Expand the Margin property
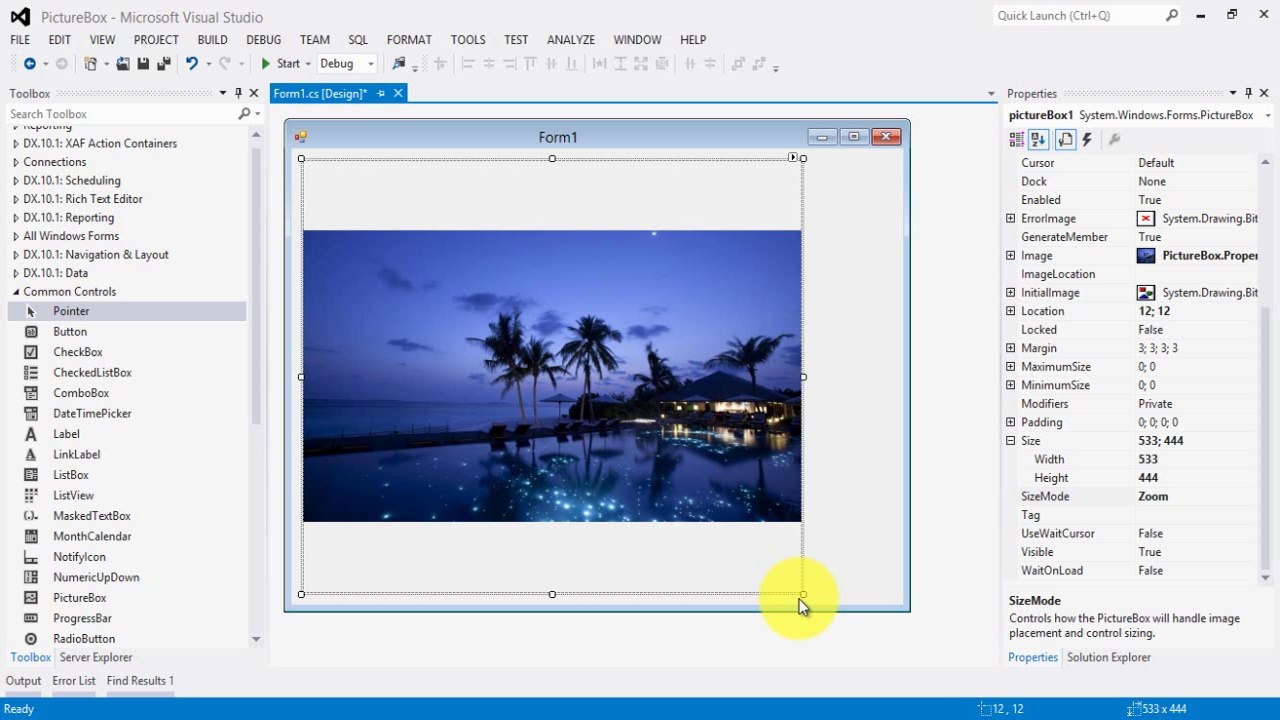The width and height of the screenshot is (1280, 720). point(1010,348)
